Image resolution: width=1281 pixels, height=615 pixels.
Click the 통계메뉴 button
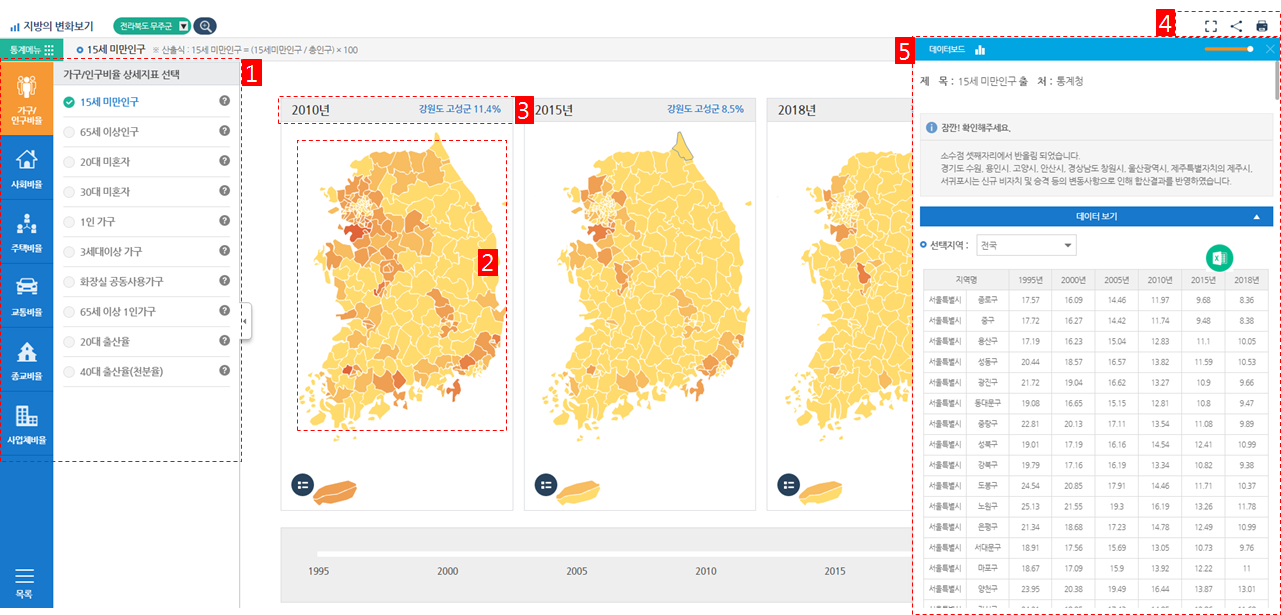(x=31, y=48)
